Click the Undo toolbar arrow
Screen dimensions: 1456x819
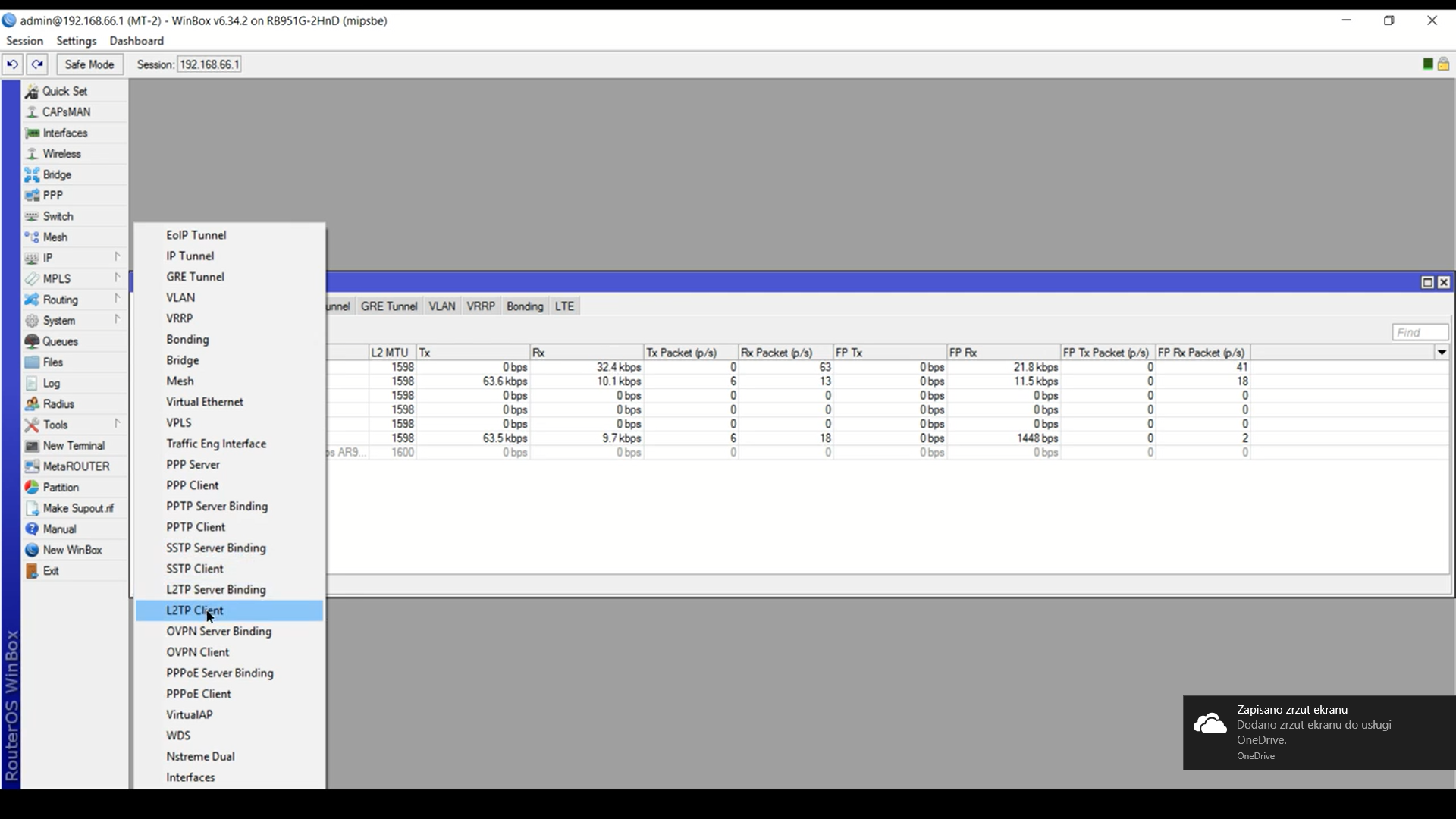[12, 64]
